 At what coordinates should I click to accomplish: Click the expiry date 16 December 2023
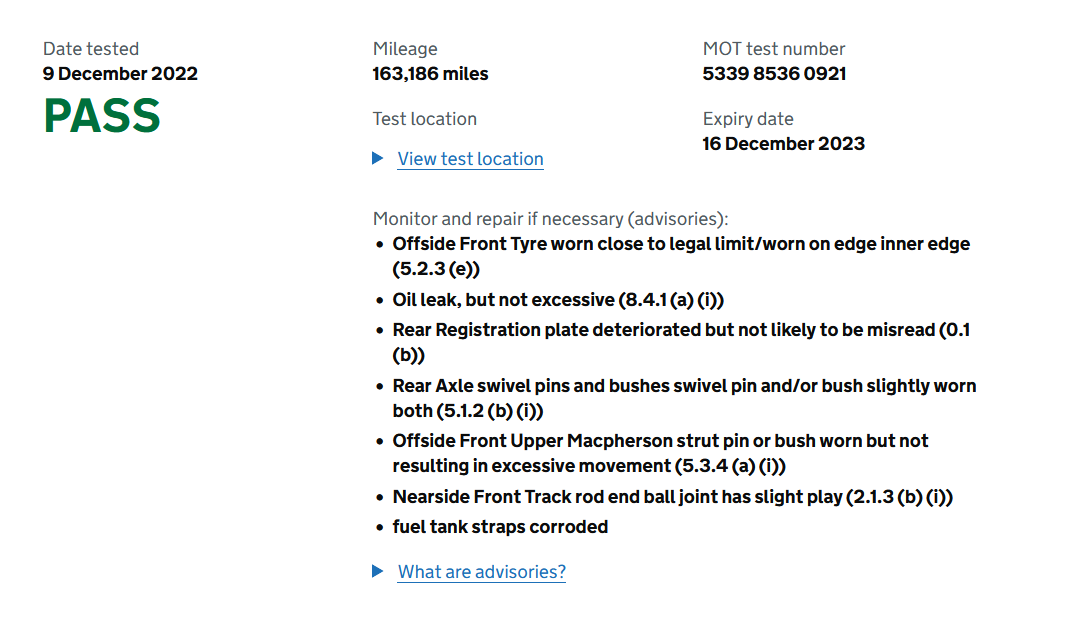[x=784, y=143]
